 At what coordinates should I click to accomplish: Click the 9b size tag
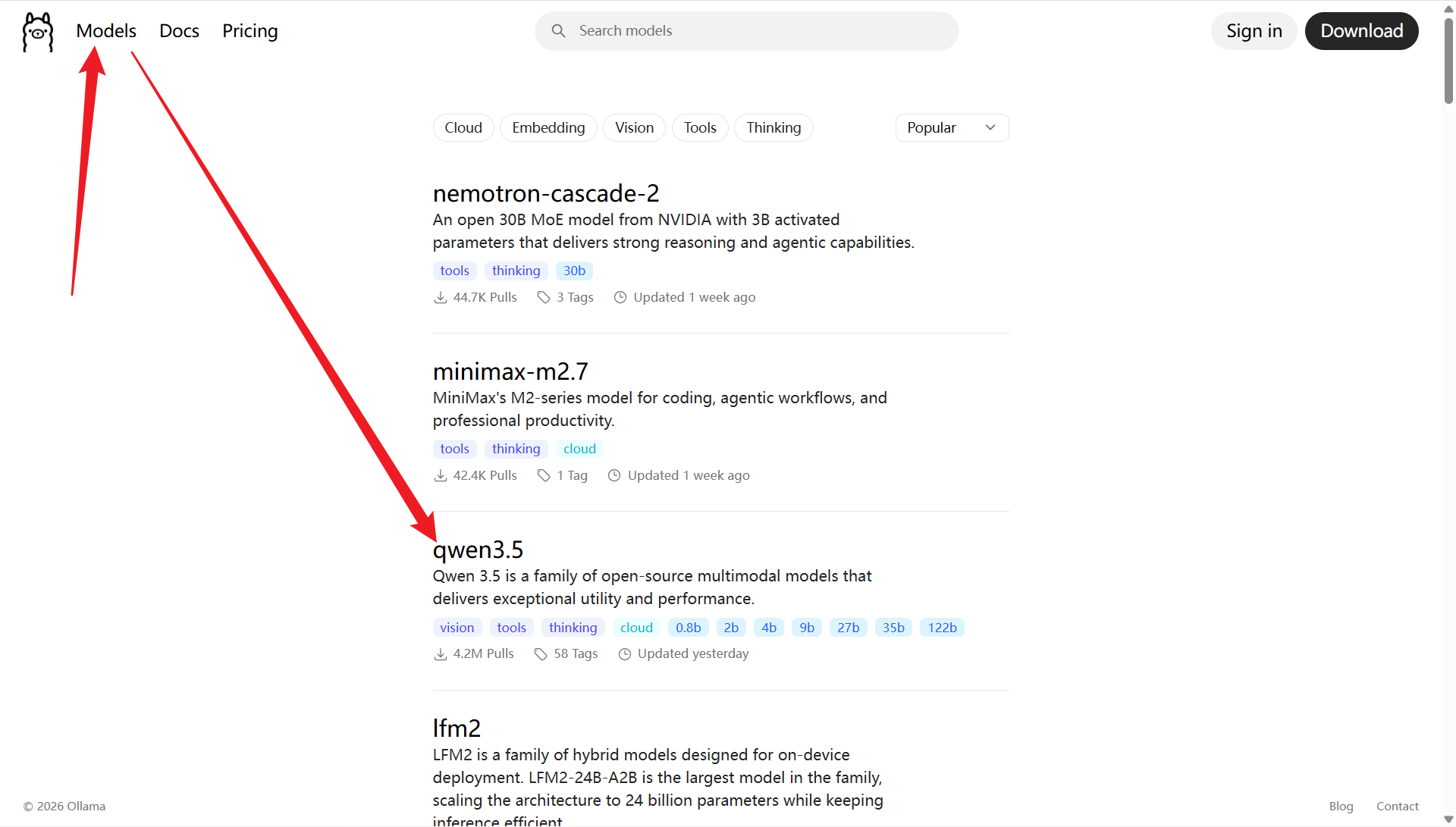pyautogui.click(x=807, y=628)
